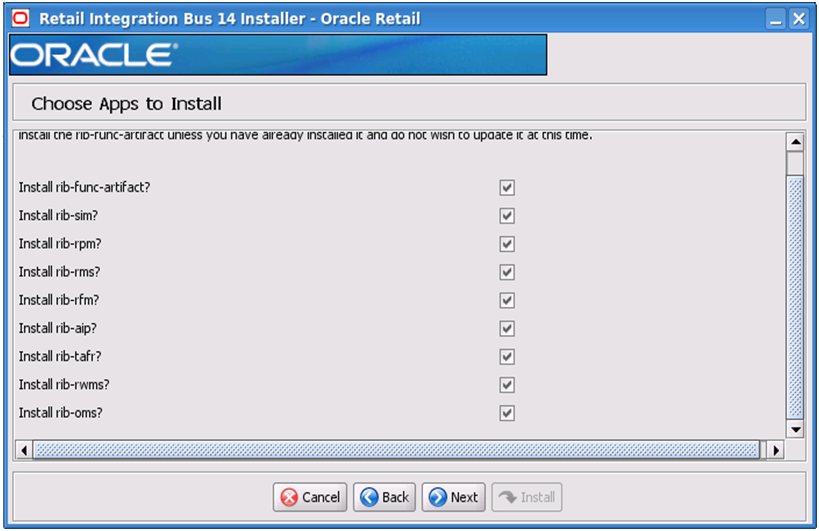
Task: Toggle the Install rib-rfm checkbox
Action: 507,300
